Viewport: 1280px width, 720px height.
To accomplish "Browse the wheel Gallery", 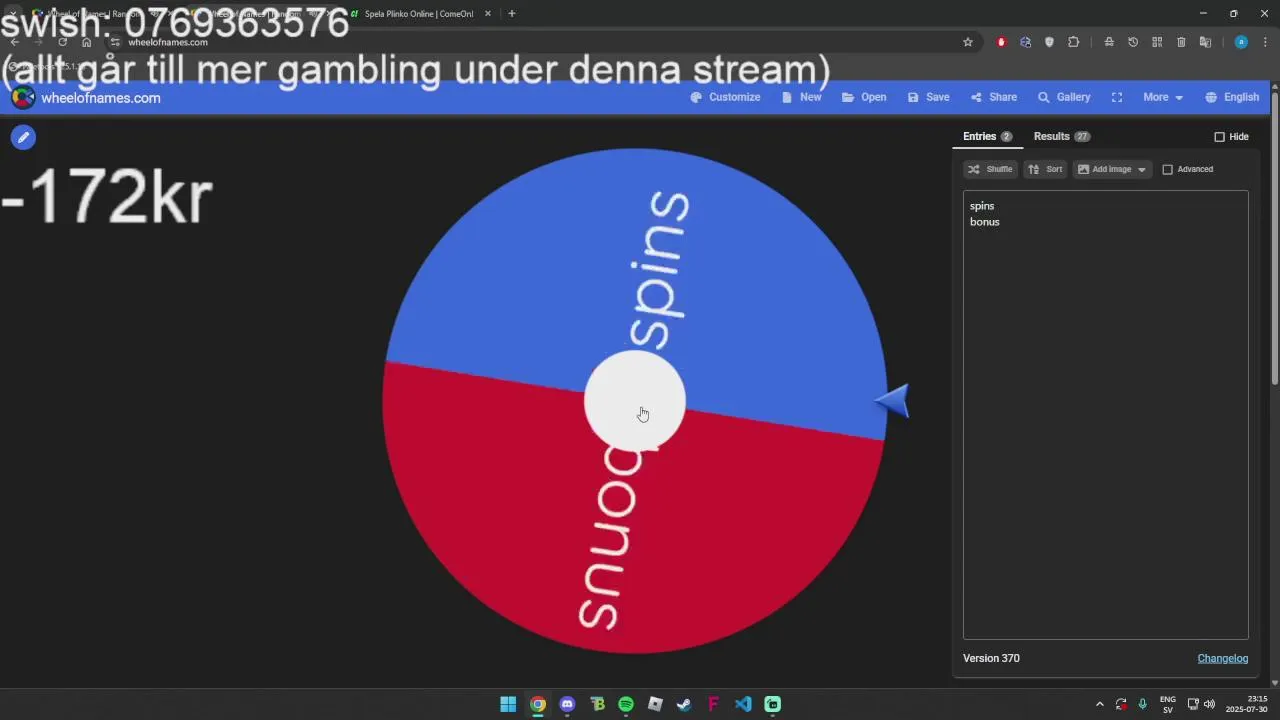I will 1064,97.
